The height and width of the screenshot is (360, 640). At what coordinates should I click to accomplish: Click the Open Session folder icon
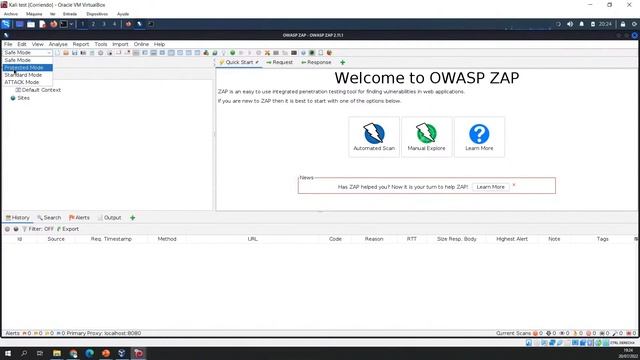(x=66, y=53)
